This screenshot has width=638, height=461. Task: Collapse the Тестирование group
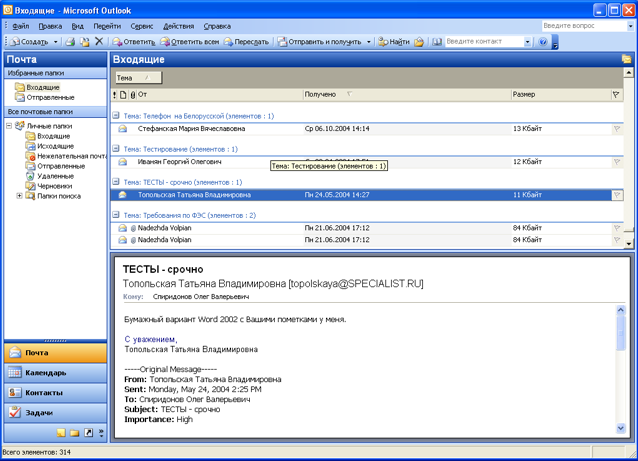[116, 149]
